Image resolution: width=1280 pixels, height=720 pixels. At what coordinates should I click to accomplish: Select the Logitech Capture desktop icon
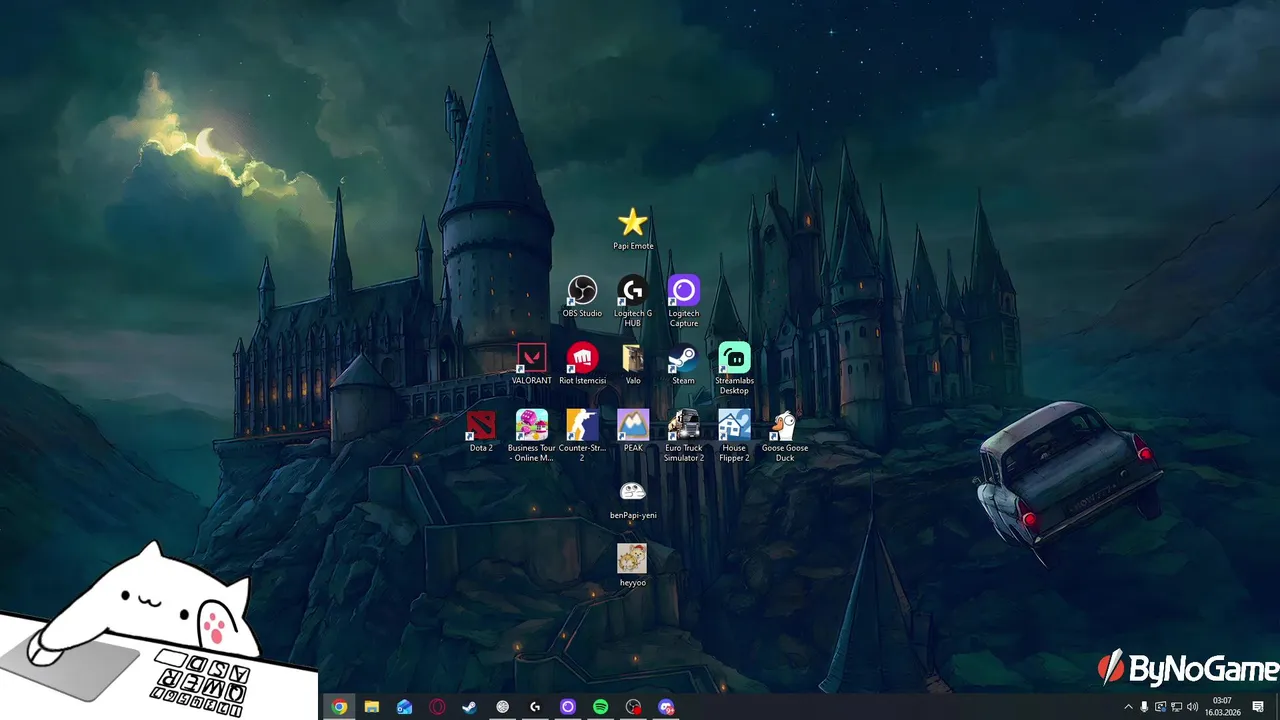684,301
